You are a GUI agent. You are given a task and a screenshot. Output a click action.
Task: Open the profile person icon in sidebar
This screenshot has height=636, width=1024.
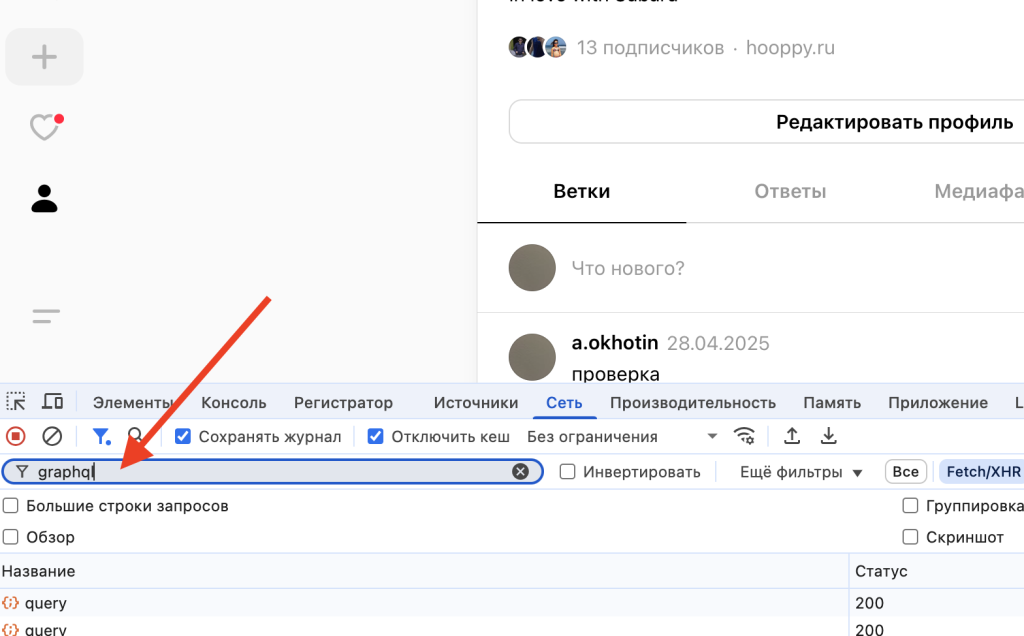click(x=44, y=199)
